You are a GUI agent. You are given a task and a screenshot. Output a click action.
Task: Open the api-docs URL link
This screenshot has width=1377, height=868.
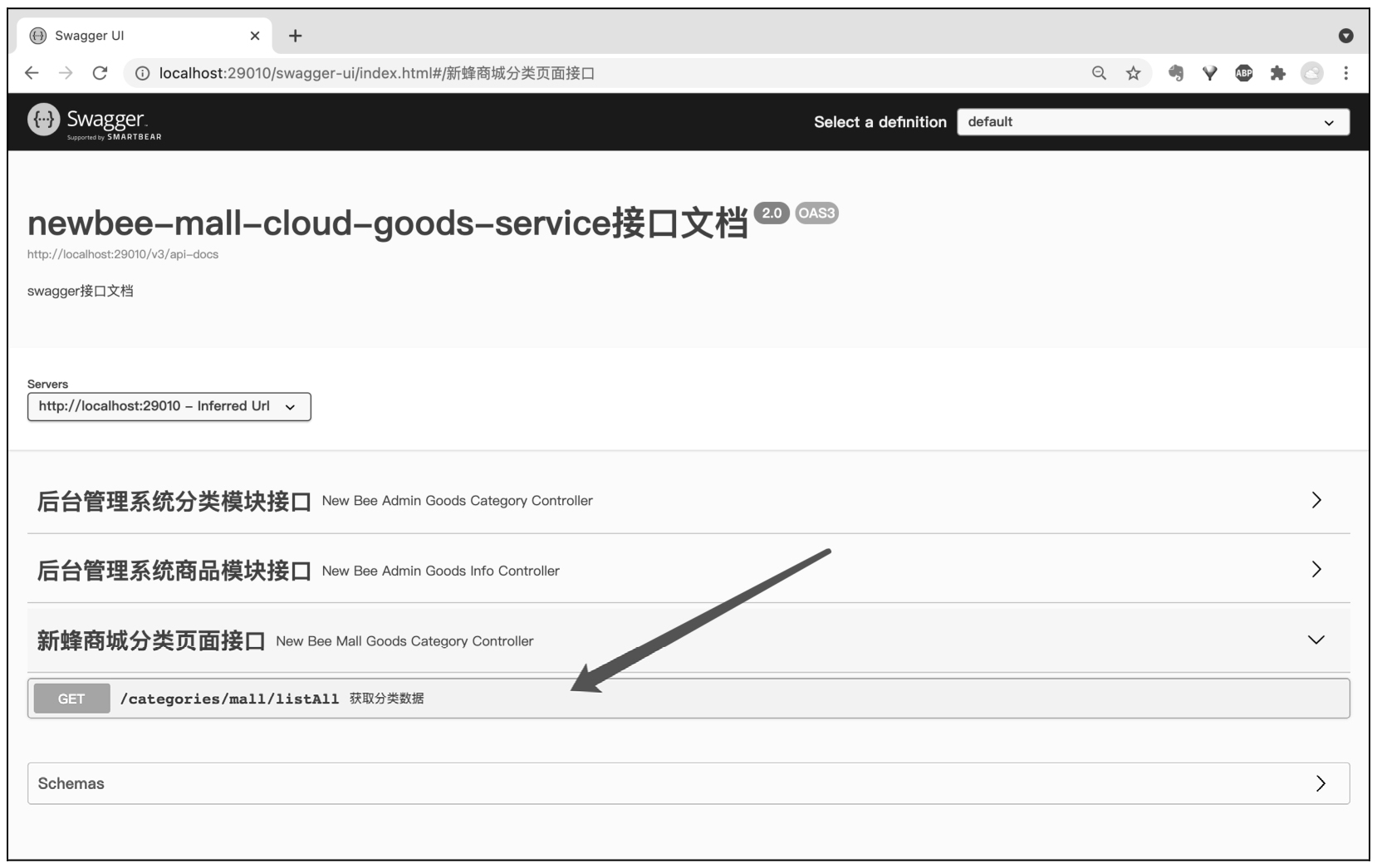tap(123, 254)
